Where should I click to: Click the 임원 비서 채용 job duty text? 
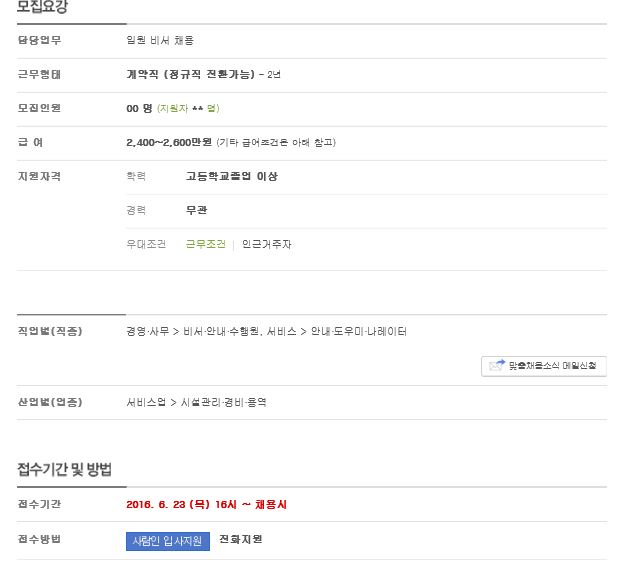[160, 40]
